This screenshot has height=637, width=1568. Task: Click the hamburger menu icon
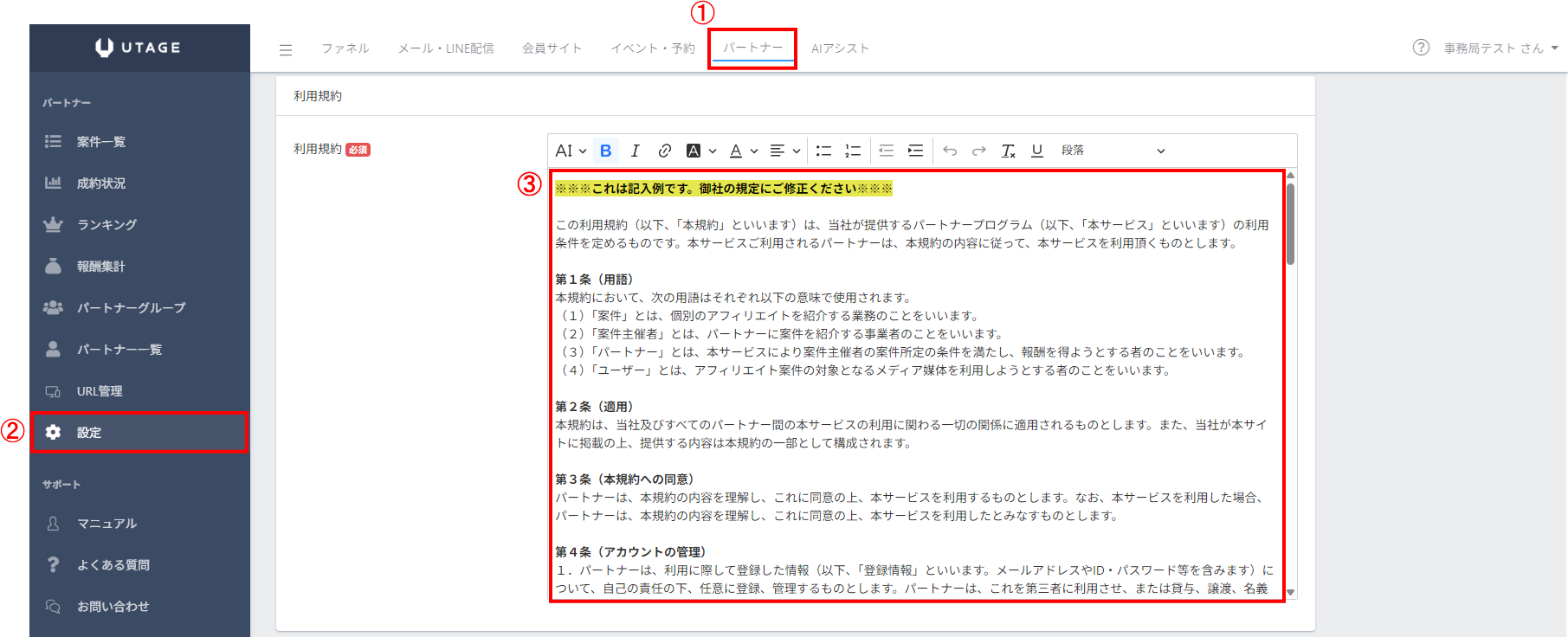(x=286, y=49)
